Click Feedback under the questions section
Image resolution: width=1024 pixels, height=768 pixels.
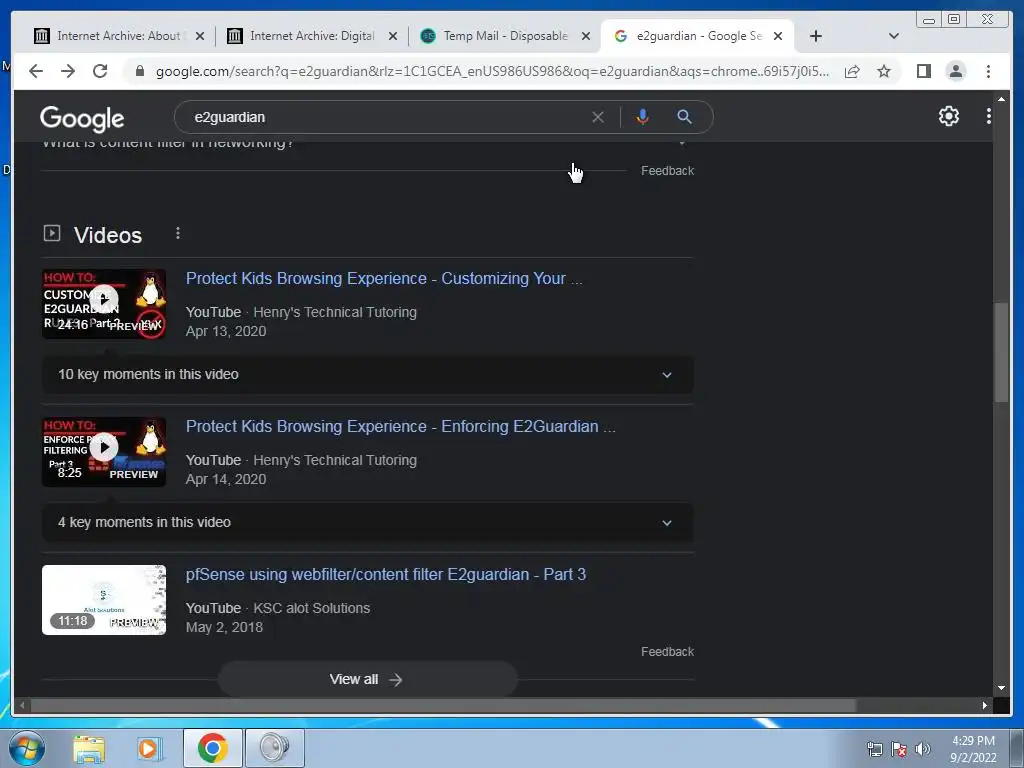point(667,170)
